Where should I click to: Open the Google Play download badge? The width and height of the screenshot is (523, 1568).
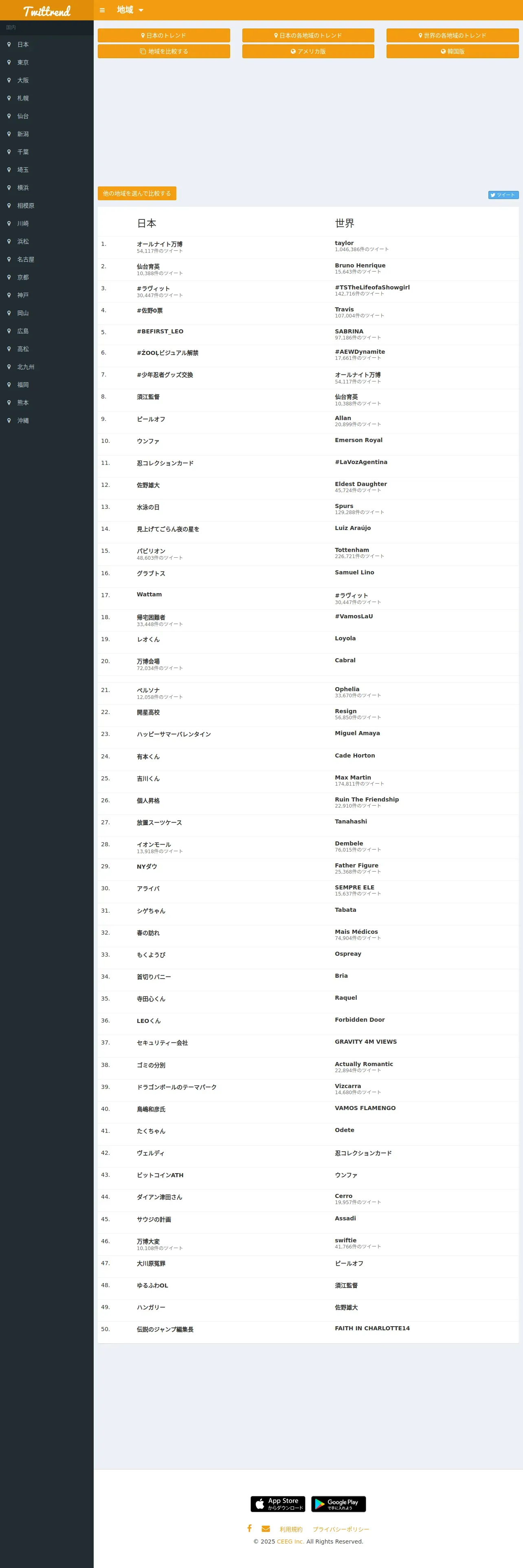(338, 1503)
